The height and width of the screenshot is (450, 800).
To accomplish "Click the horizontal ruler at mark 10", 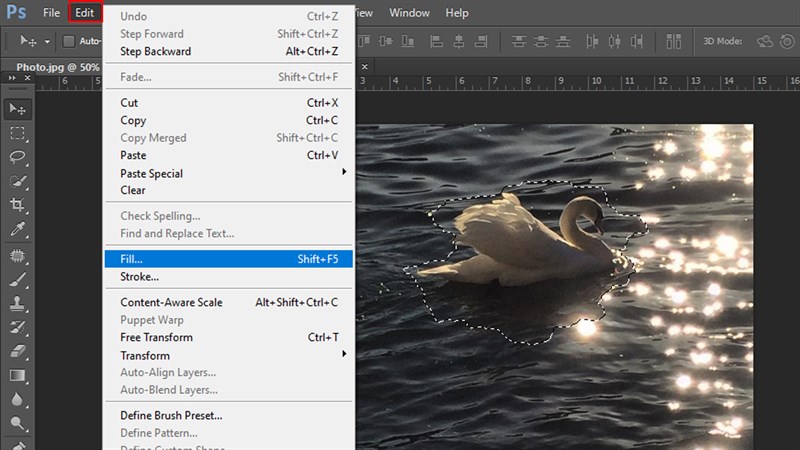I will [x=596, y=81].
